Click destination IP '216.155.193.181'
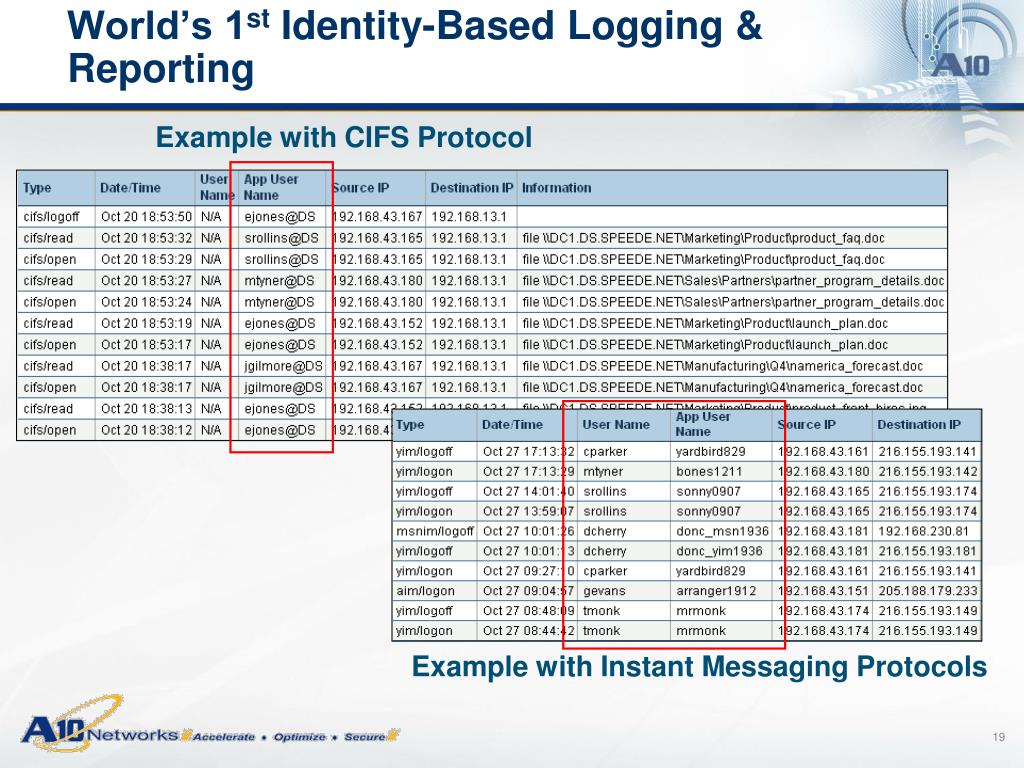This screenshot has height=768, width=1024. [x=927, y=551]
